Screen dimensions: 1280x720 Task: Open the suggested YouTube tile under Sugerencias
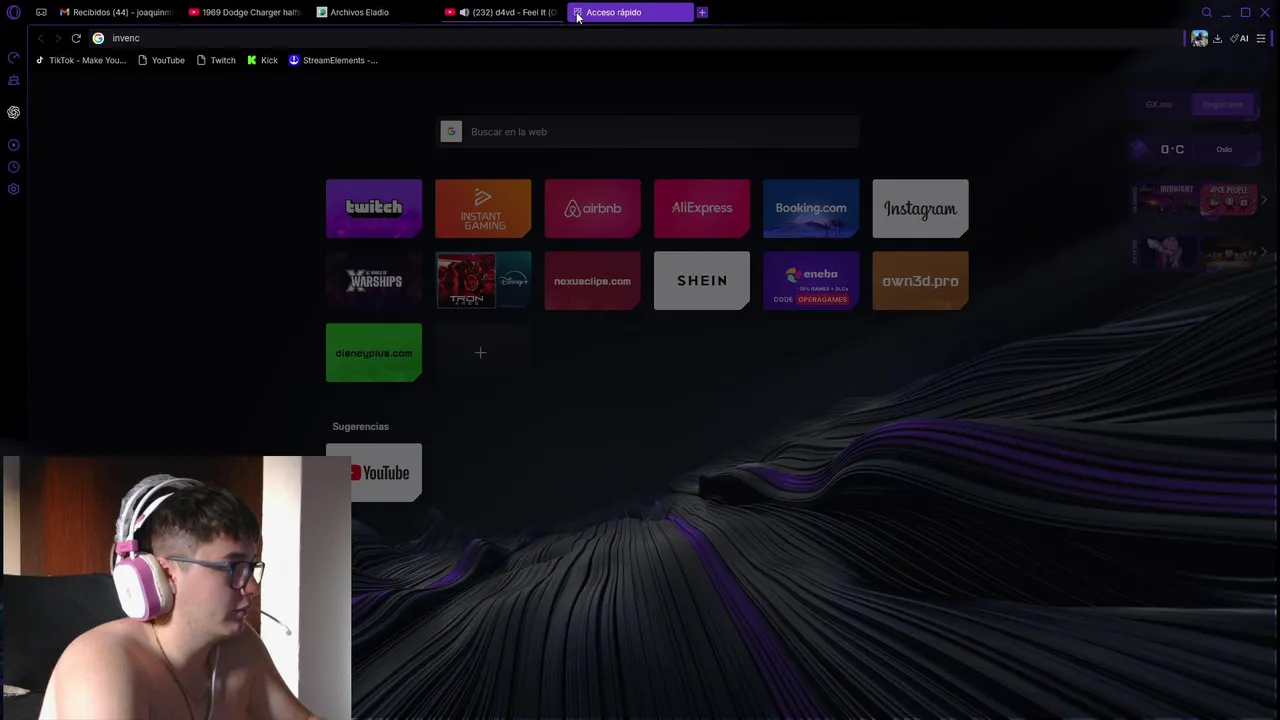coord(374,473)
